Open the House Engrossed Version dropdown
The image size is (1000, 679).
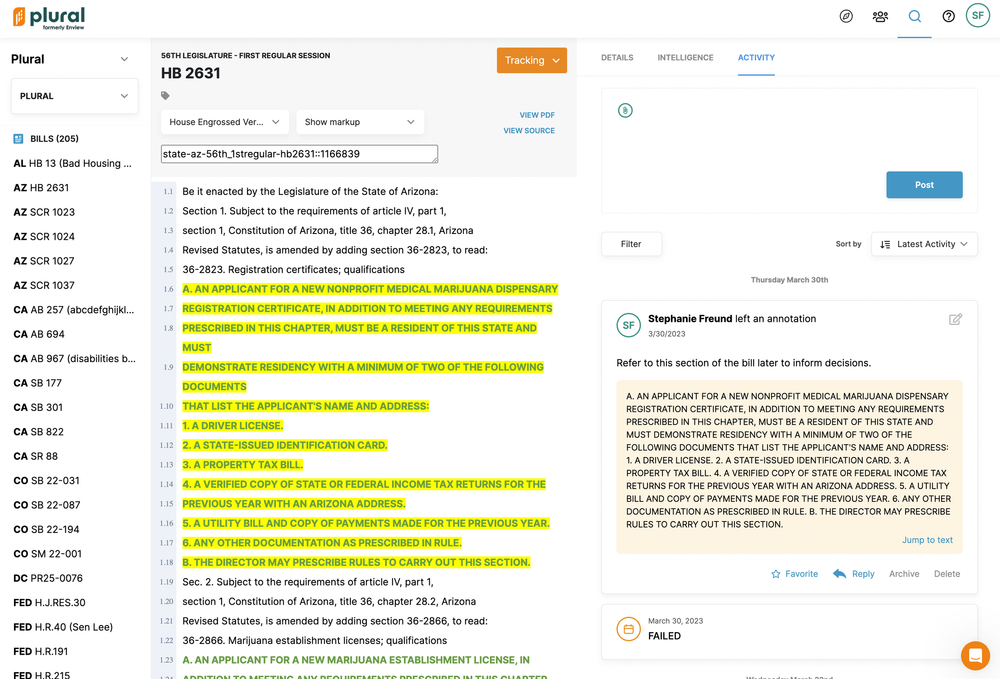click(225, 122)
